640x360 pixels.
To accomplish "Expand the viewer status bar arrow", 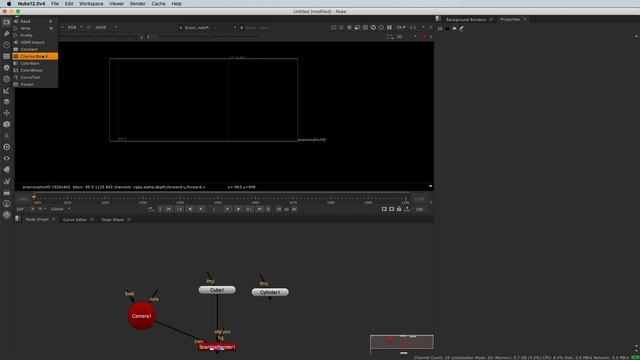I will pyautogui.click(x=430, y=187).
